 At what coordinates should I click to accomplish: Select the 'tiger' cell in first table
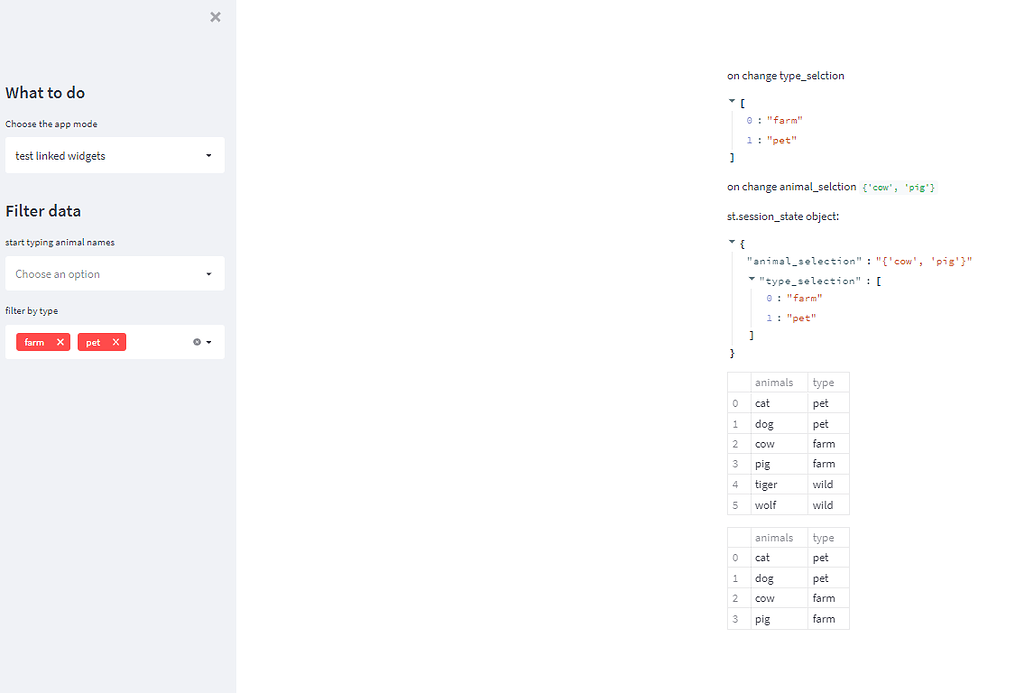tap(766, 485)
